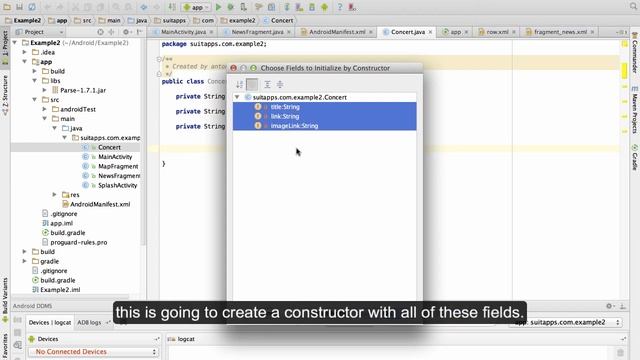Screen dimensions: 640x360
Task: Select link:String field in dialog
Action: (324, 116)
